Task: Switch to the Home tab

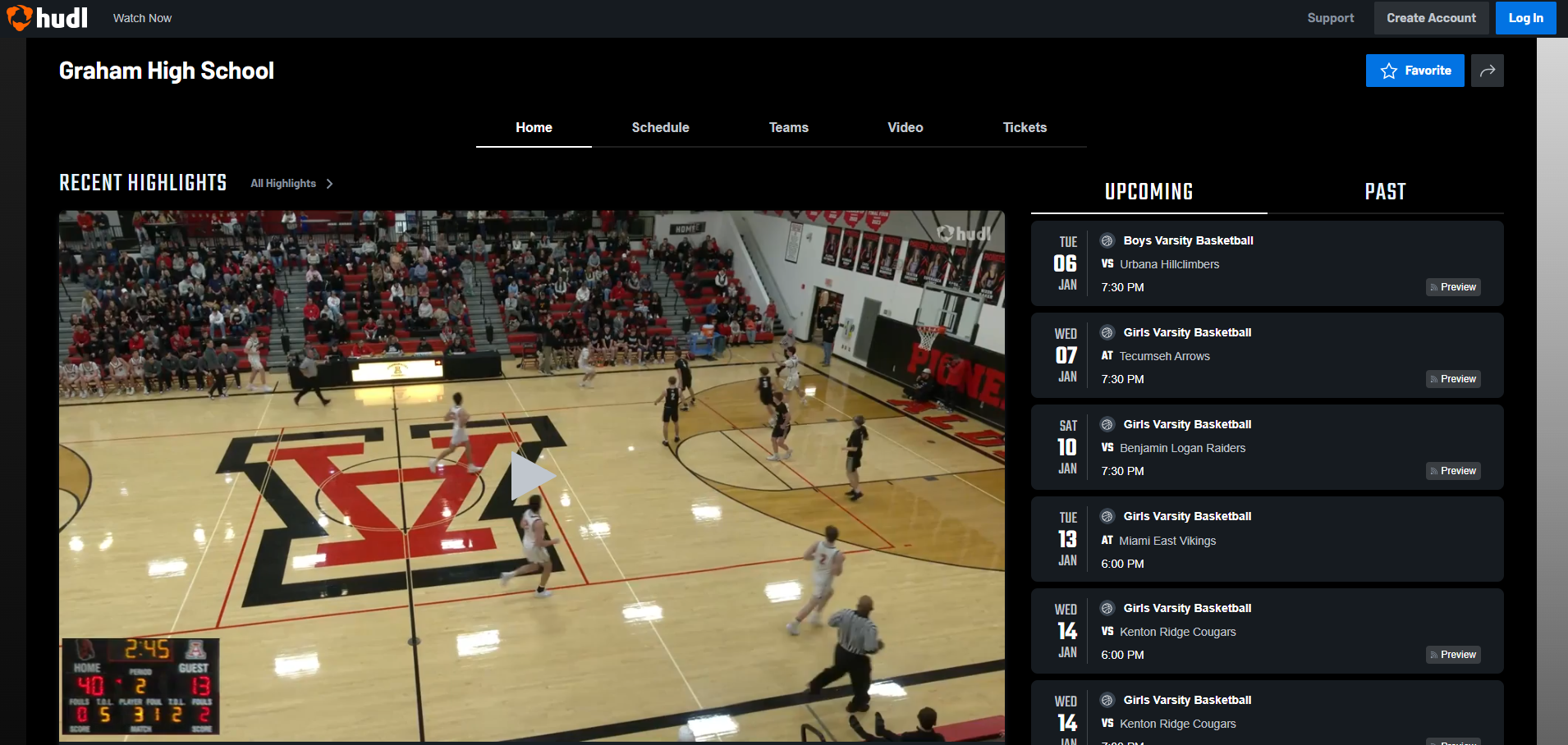Action: click(x=534, y=127)
